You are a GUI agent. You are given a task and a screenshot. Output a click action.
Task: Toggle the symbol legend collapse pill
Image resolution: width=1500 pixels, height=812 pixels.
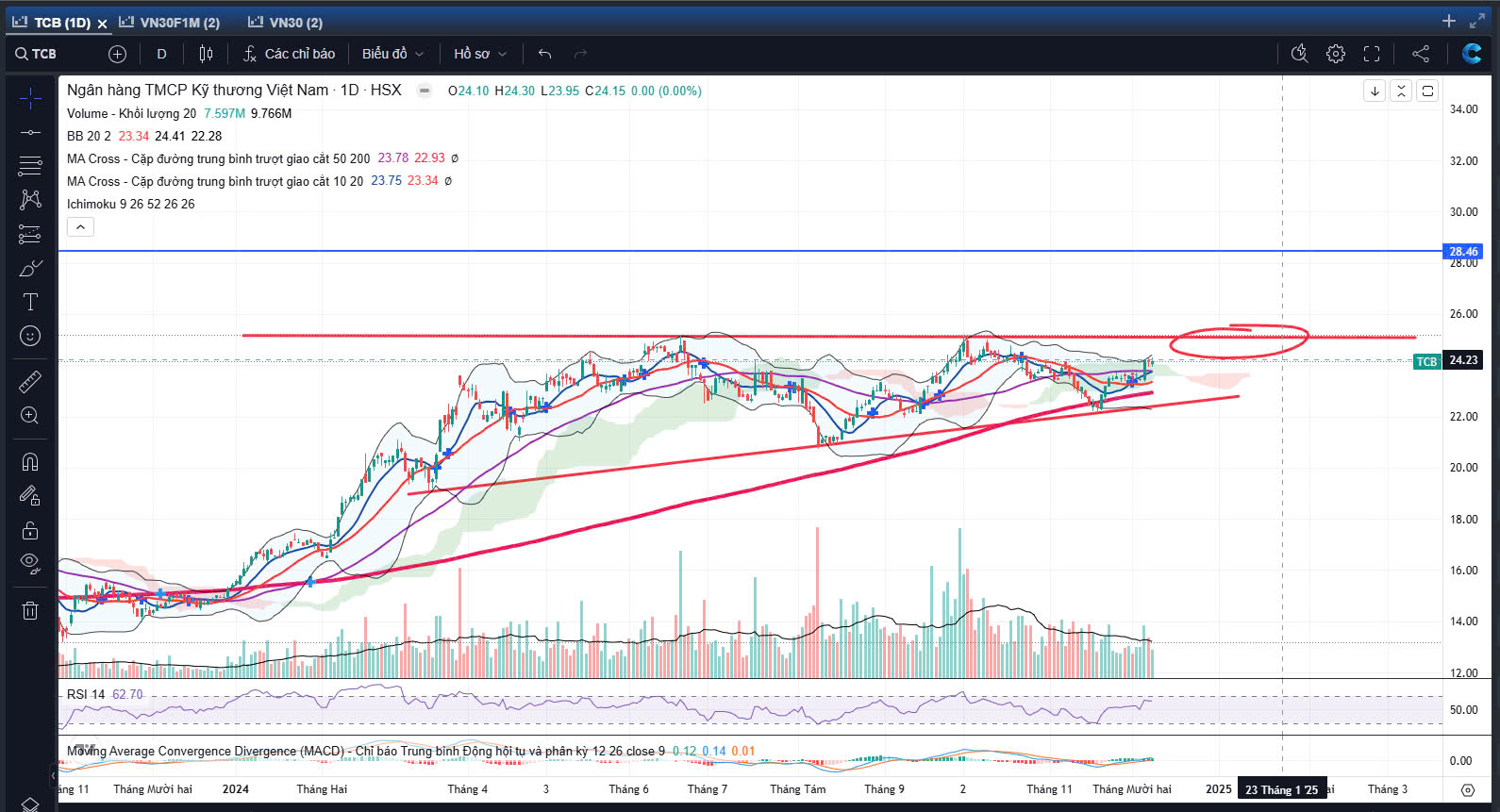pyautogui.click(x=425, y=91)
